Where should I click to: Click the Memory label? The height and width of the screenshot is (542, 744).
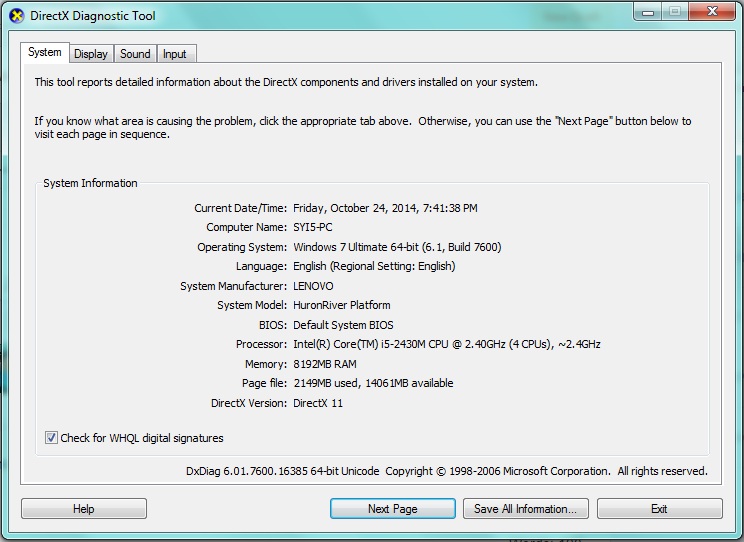(x=266, y=364)
